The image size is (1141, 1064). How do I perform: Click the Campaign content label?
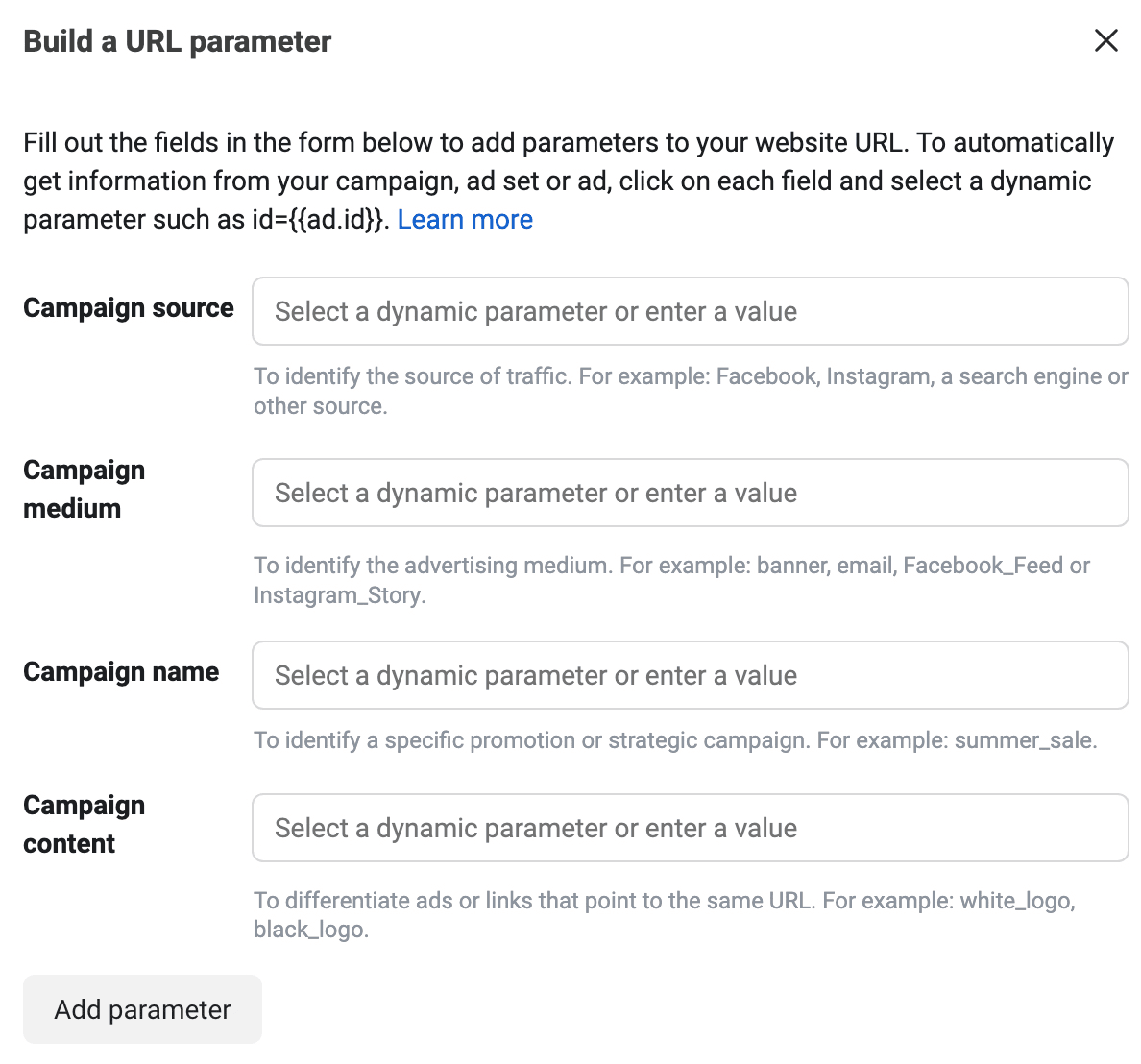click(85, 824)
